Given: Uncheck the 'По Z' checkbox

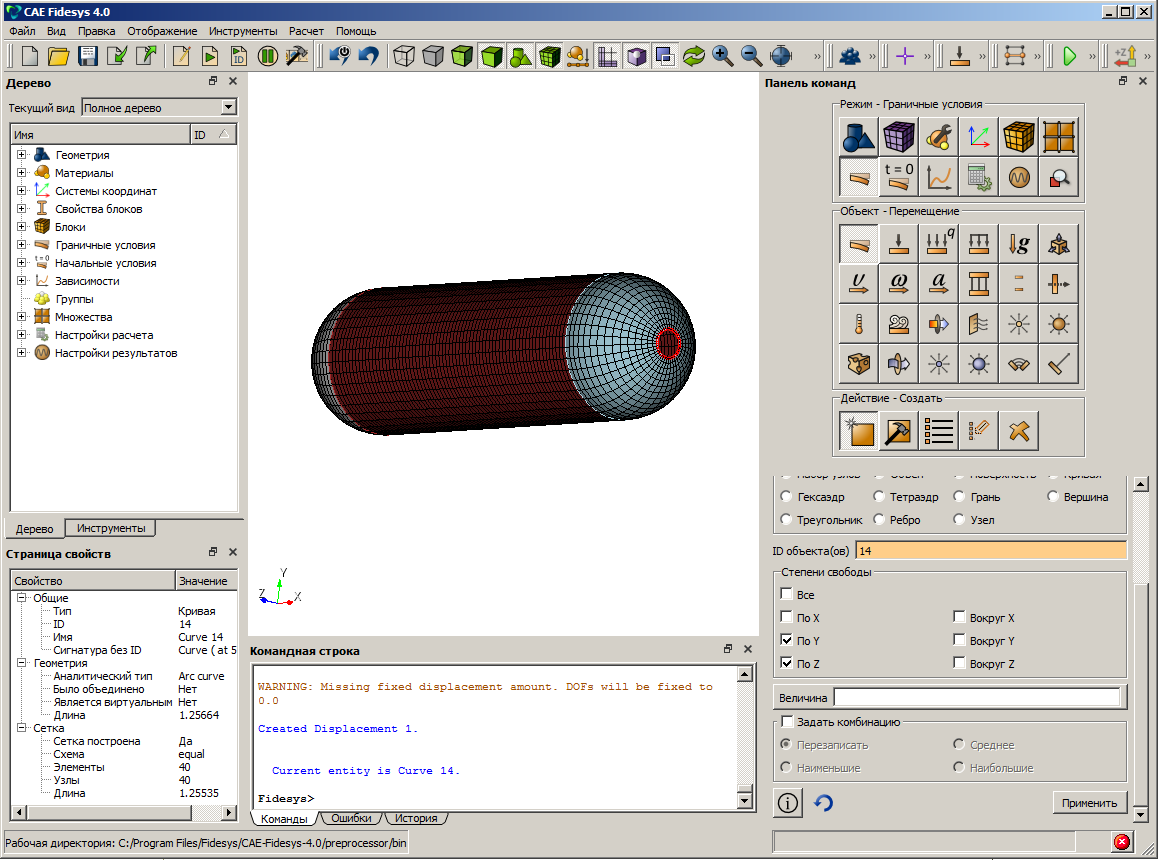Looking at the screenshot, I should [x=787, y=663].
